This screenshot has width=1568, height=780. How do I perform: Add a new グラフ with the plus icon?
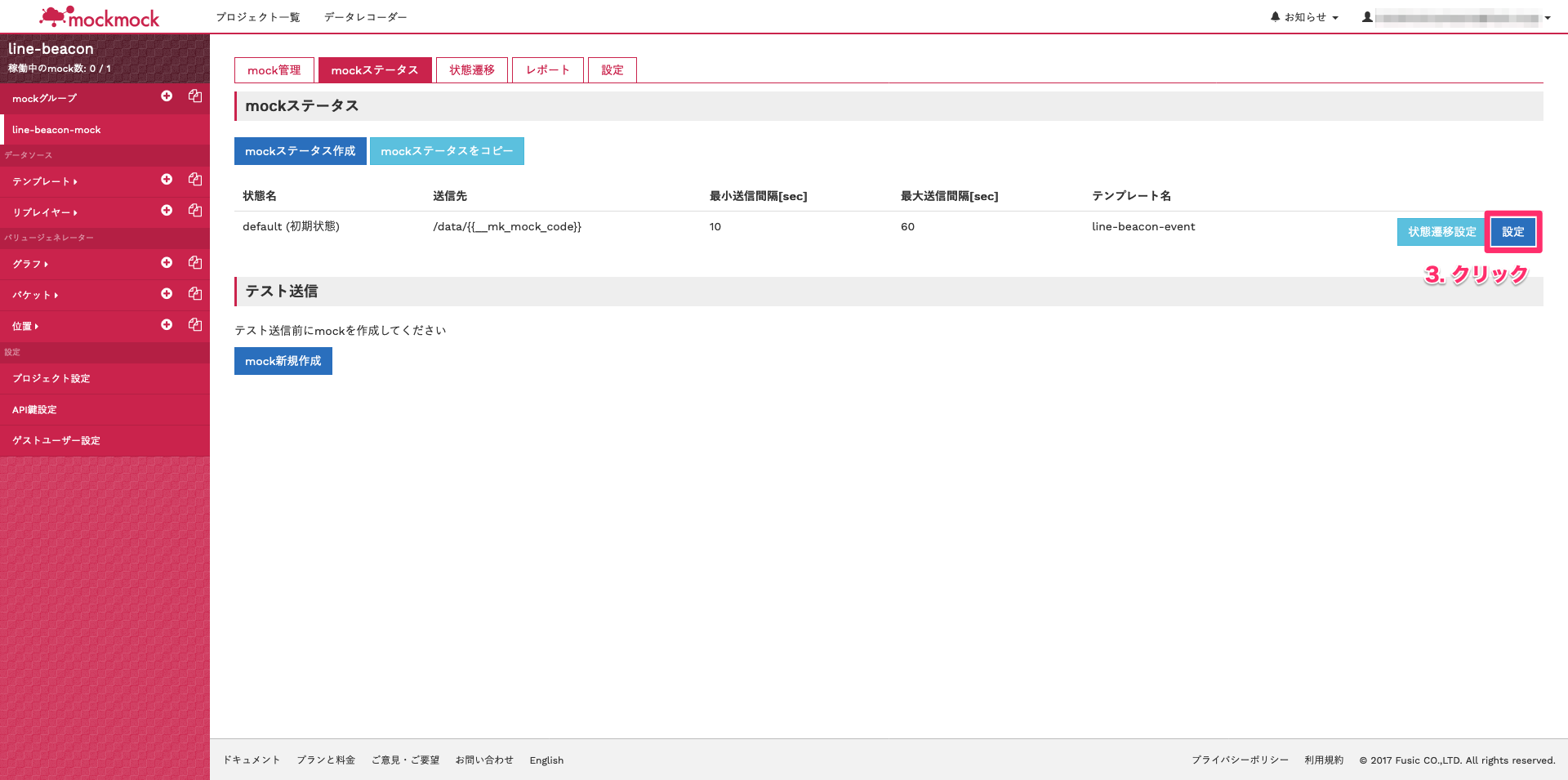[x=167, y=262]
